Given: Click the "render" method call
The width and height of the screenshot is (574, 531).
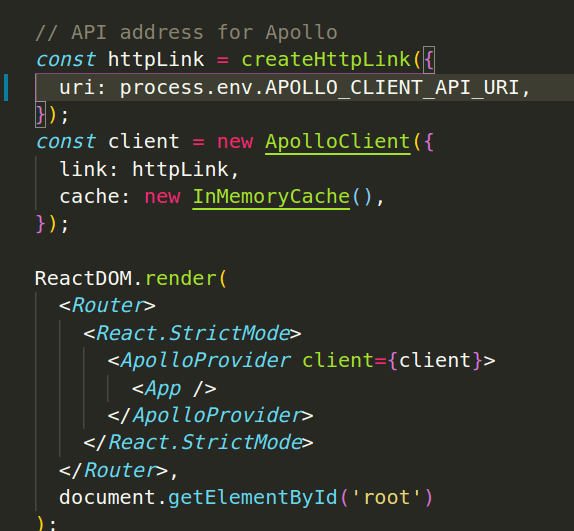Looking at the screenshot, I should pyautogui.click(x=181, y=278).
